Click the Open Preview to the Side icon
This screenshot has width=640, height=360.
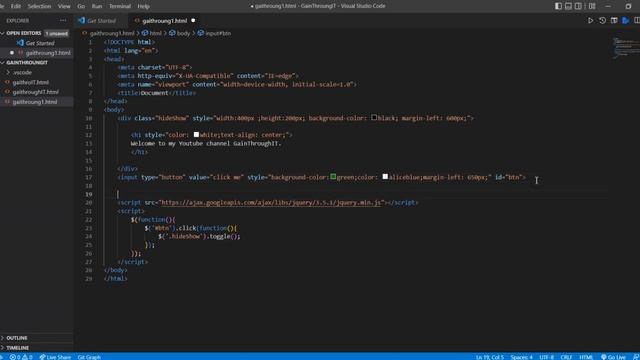[x=614, y=20]
